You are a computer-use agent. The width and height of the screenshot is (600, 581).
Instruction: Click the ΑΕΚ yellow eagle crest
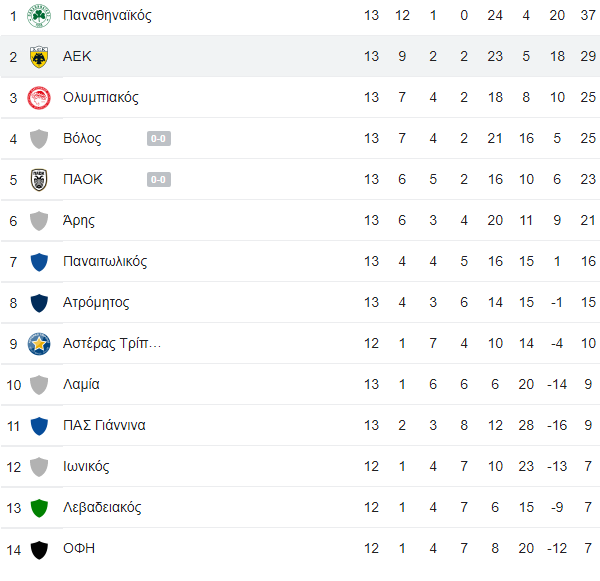[x=39, y=57]
